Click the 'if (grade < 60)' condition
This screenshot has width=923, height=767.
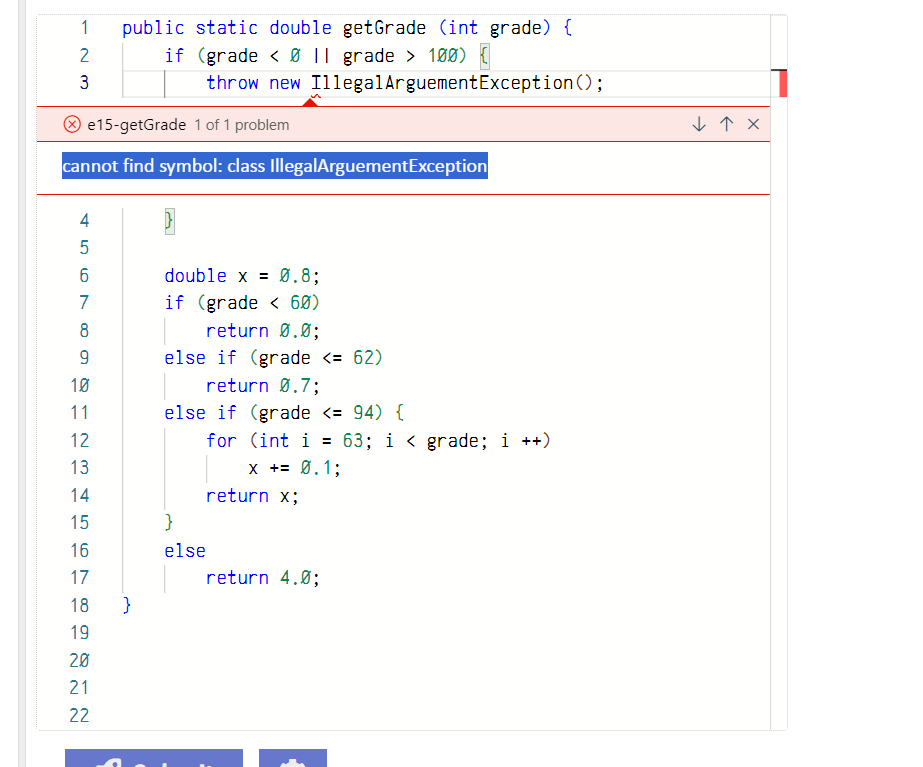click(x=242, y=303)
